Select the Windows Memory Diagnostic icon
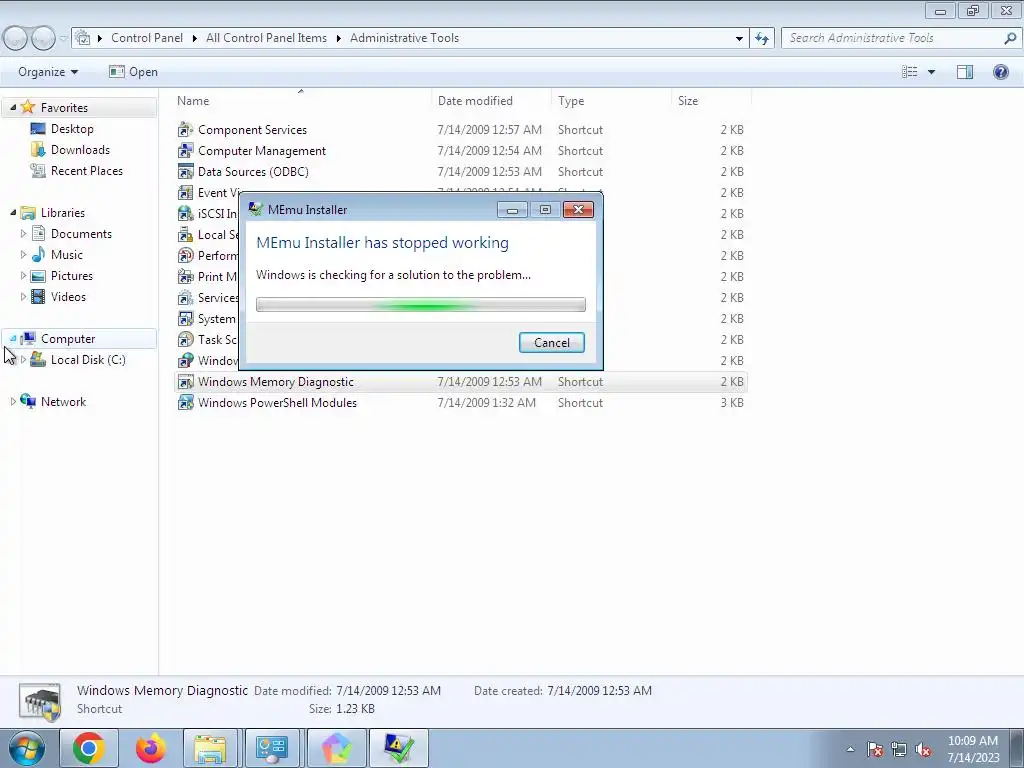The height and width of the screenshot is (768, 1024). tap(185, 381)
